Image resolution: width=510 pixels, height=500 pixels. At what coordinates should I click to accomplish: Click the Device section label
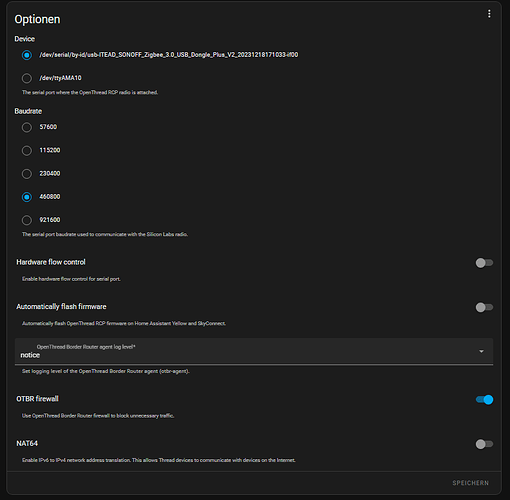point(24,39)
